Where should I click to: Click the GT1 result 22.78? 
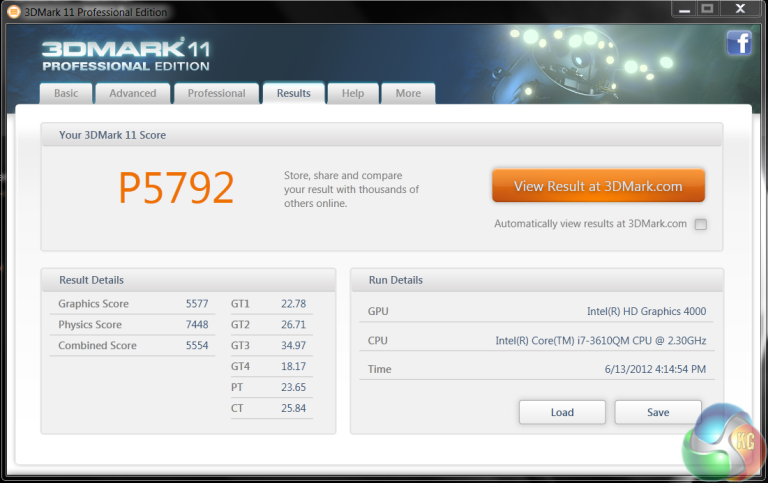pyautogui.click(x=293, y=304)
